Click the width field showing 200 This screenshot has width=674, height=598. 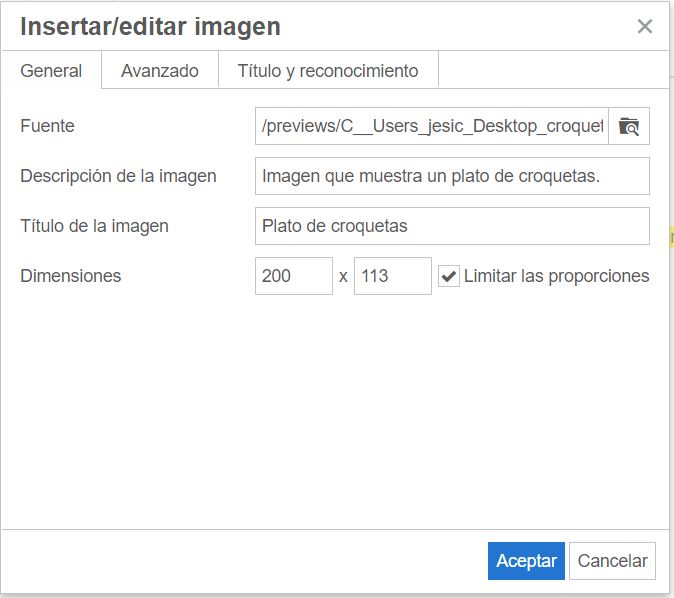point(293,276)
